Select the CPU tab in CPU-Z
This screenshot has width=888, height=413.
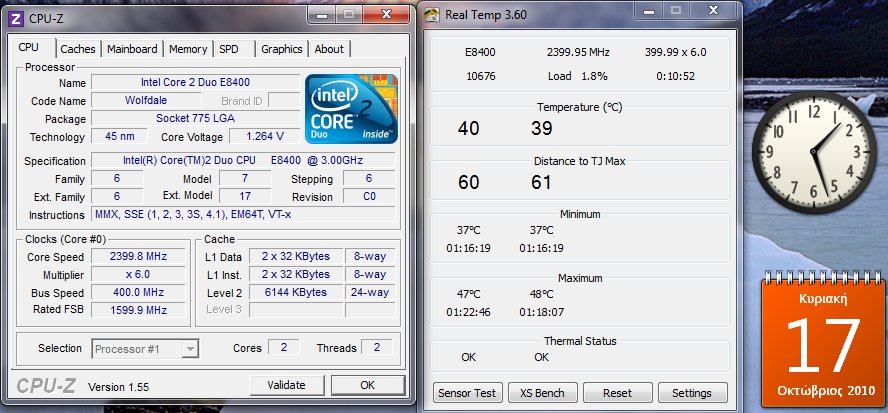click(28, 48)
